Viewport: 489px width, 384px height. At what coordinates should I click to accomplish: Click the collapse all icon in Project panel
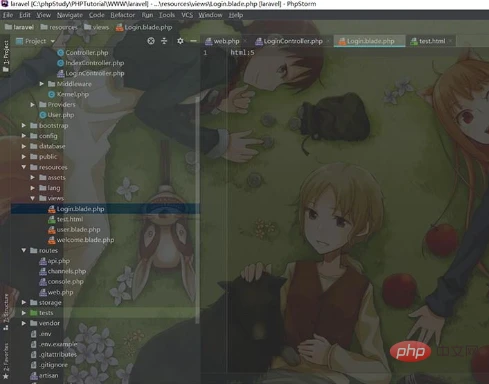(164, 41)
